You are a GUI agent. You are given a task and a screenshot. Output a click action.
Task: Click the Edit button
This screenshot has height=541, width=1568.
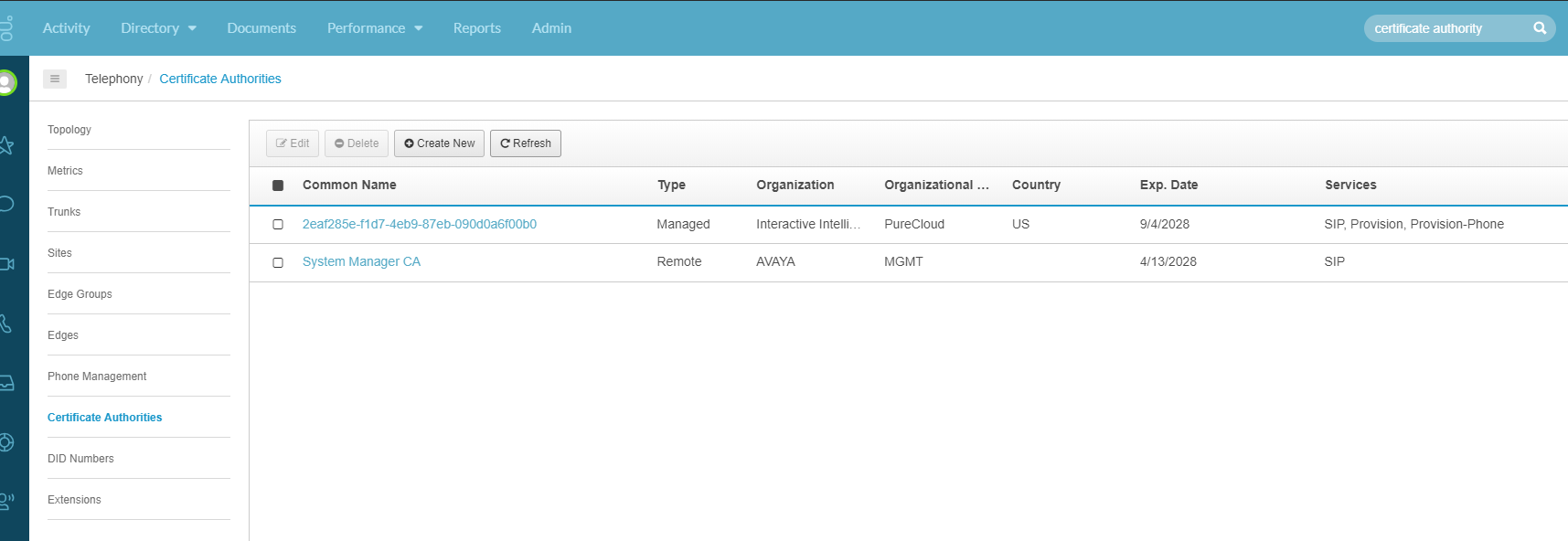point(293,143)
